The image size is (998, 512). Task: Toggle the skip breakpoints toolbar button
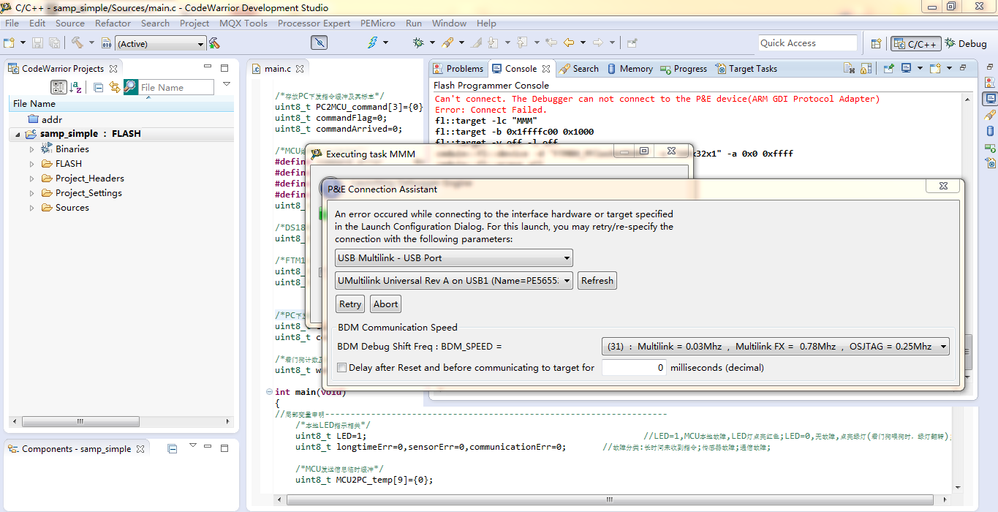[x=320, y=43]
